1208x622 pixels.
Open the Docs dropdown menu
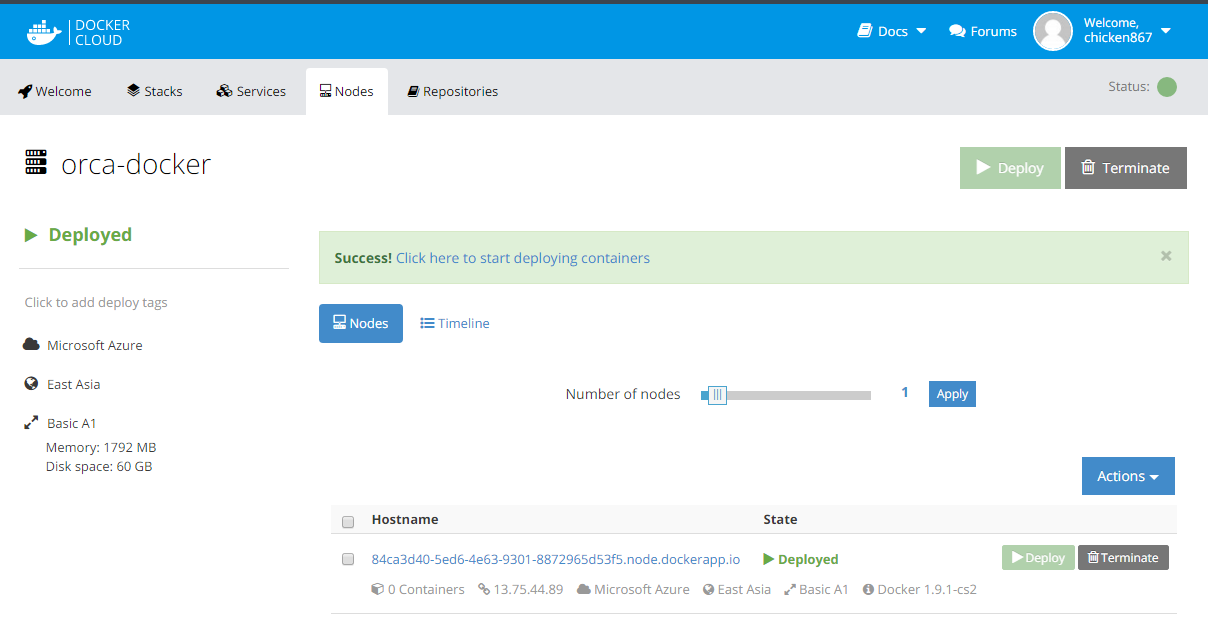pos(892,31)
